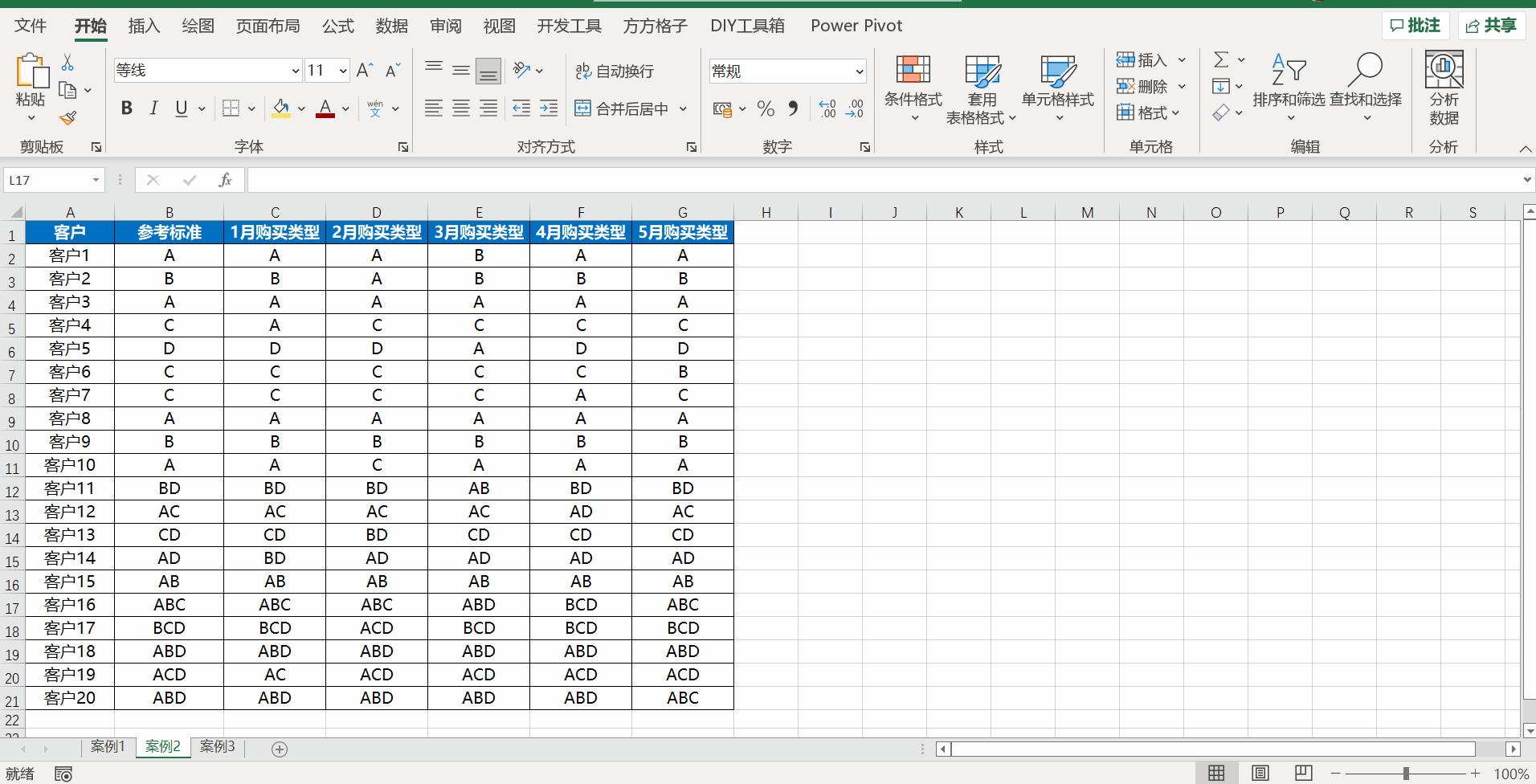Click the insert function fx icon
Viewport: 1536px width, 784px height.
tap(225, 180)
